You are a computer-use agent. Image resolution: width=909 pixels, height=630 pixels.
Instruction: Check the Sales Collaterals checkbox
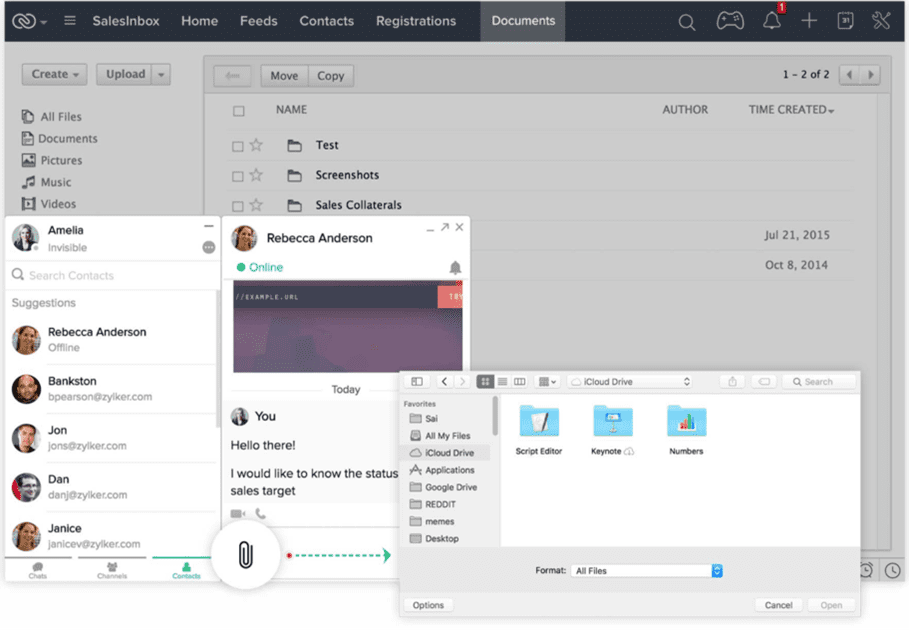(x=237, y=206)
